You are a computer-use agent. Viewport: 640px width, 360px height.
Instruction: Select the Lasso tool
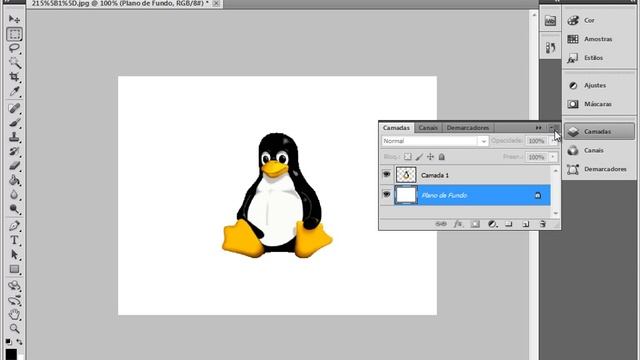(14, 48)
